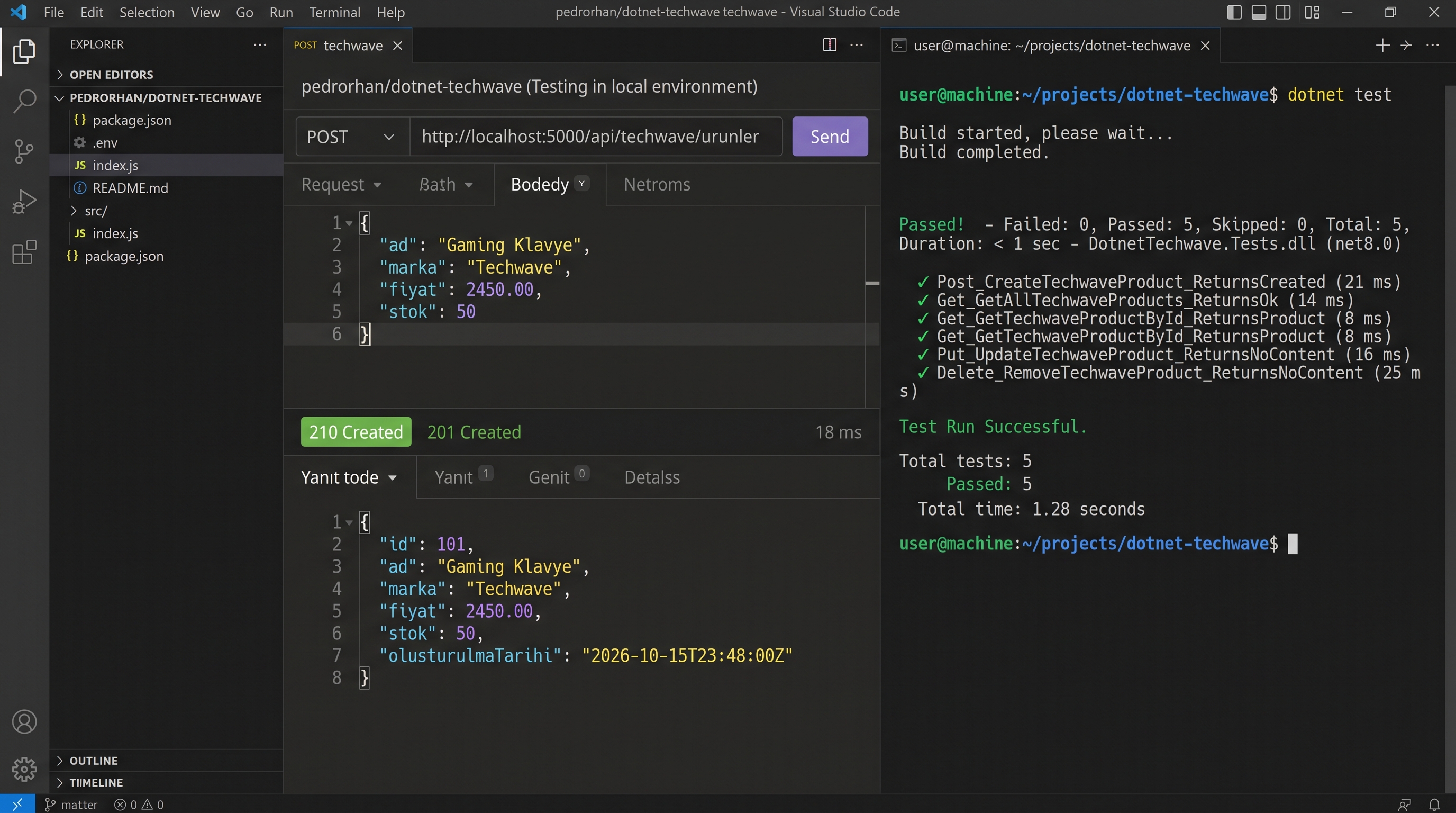Viewport: 1456px width, 813px height.
Task: Add a new terminal with plus icon
Action: (x=1382, y=45)
